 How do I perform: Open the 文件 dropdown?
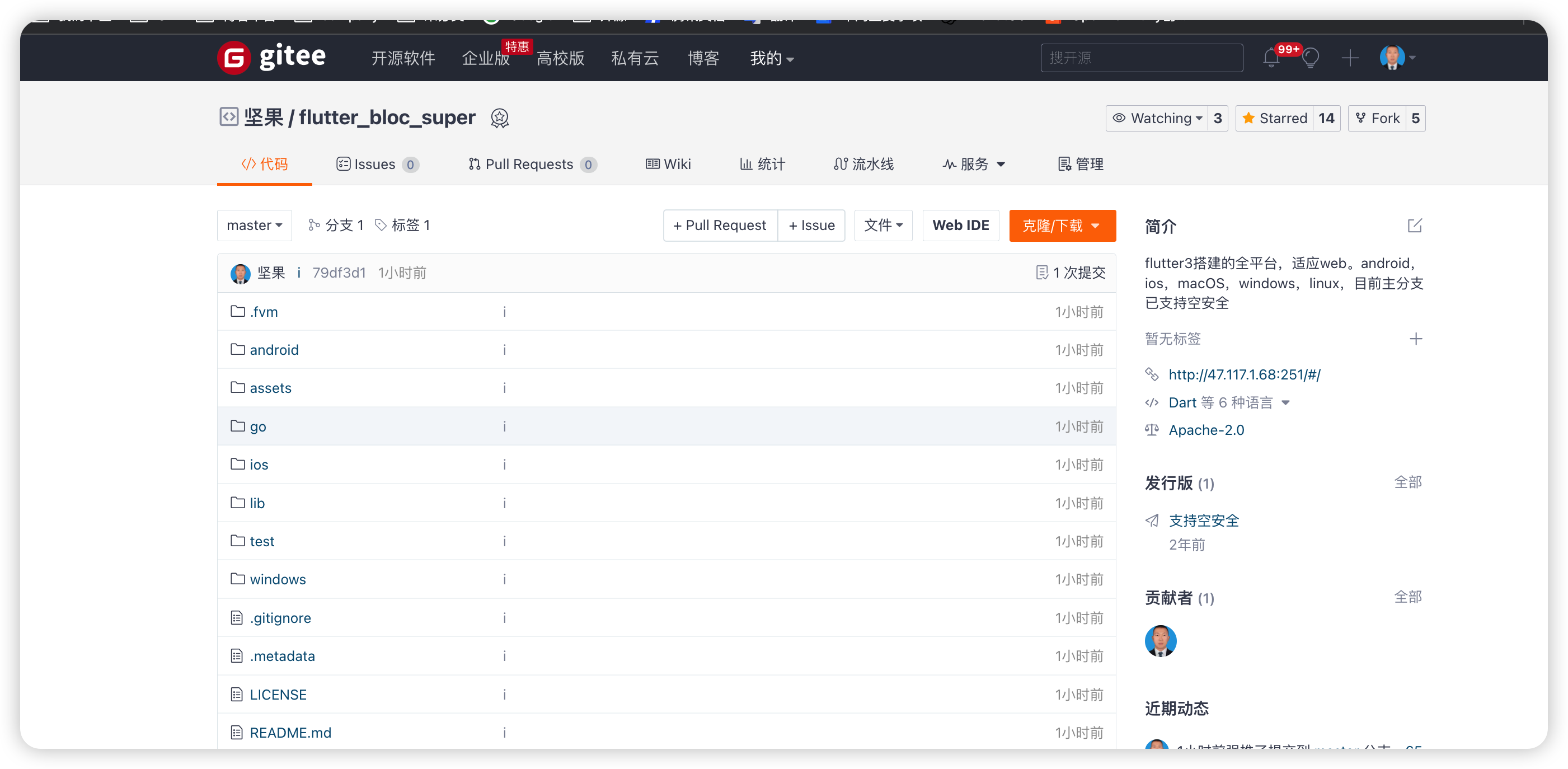click(883, 226)
